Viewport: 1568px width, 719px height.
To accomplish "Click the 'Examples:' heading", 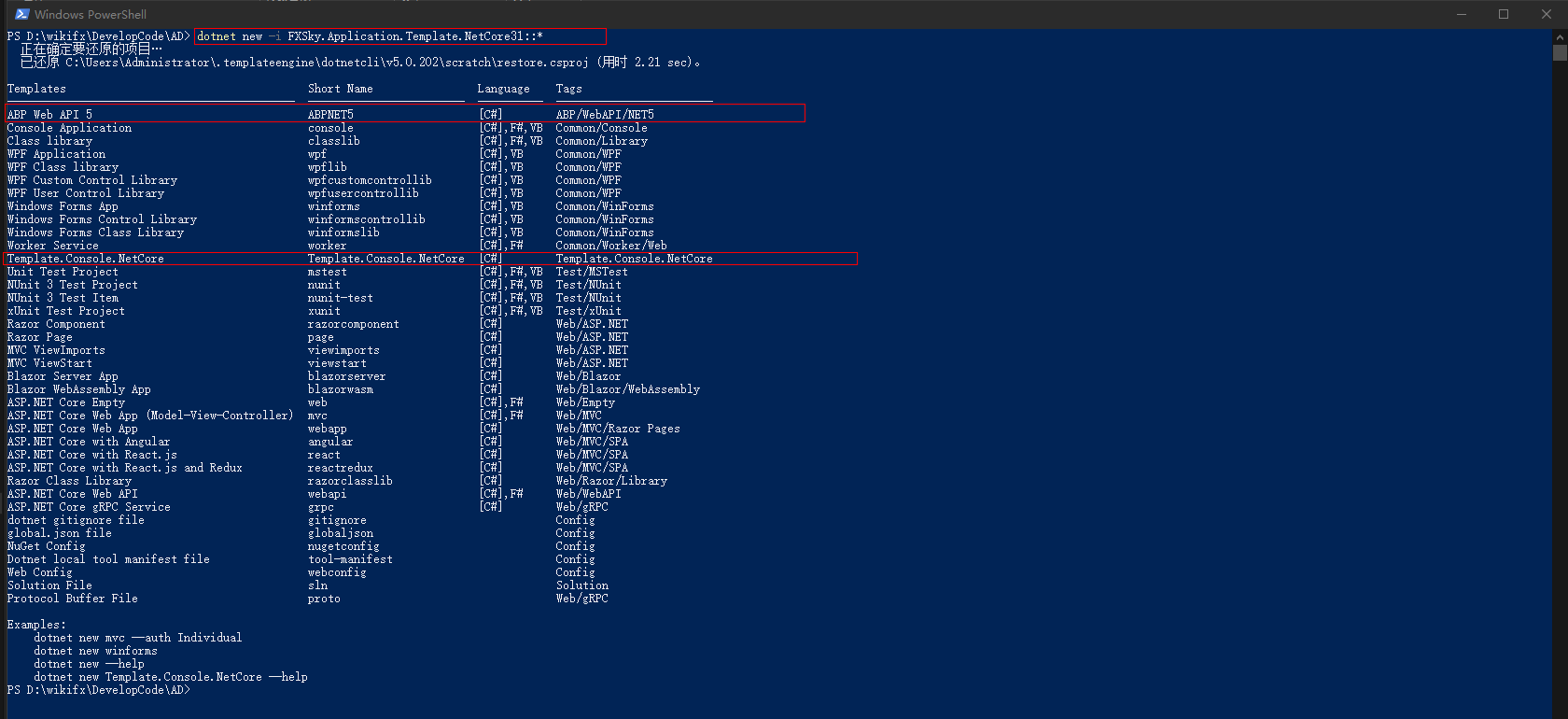I will coord(36,625).
